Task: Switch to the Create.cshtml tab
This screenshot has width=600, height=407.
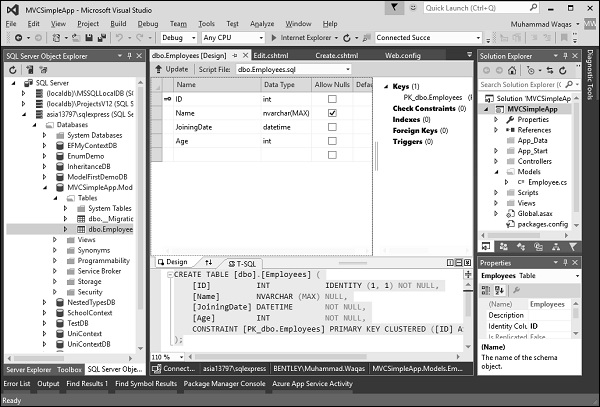Action: click(339, 56)
